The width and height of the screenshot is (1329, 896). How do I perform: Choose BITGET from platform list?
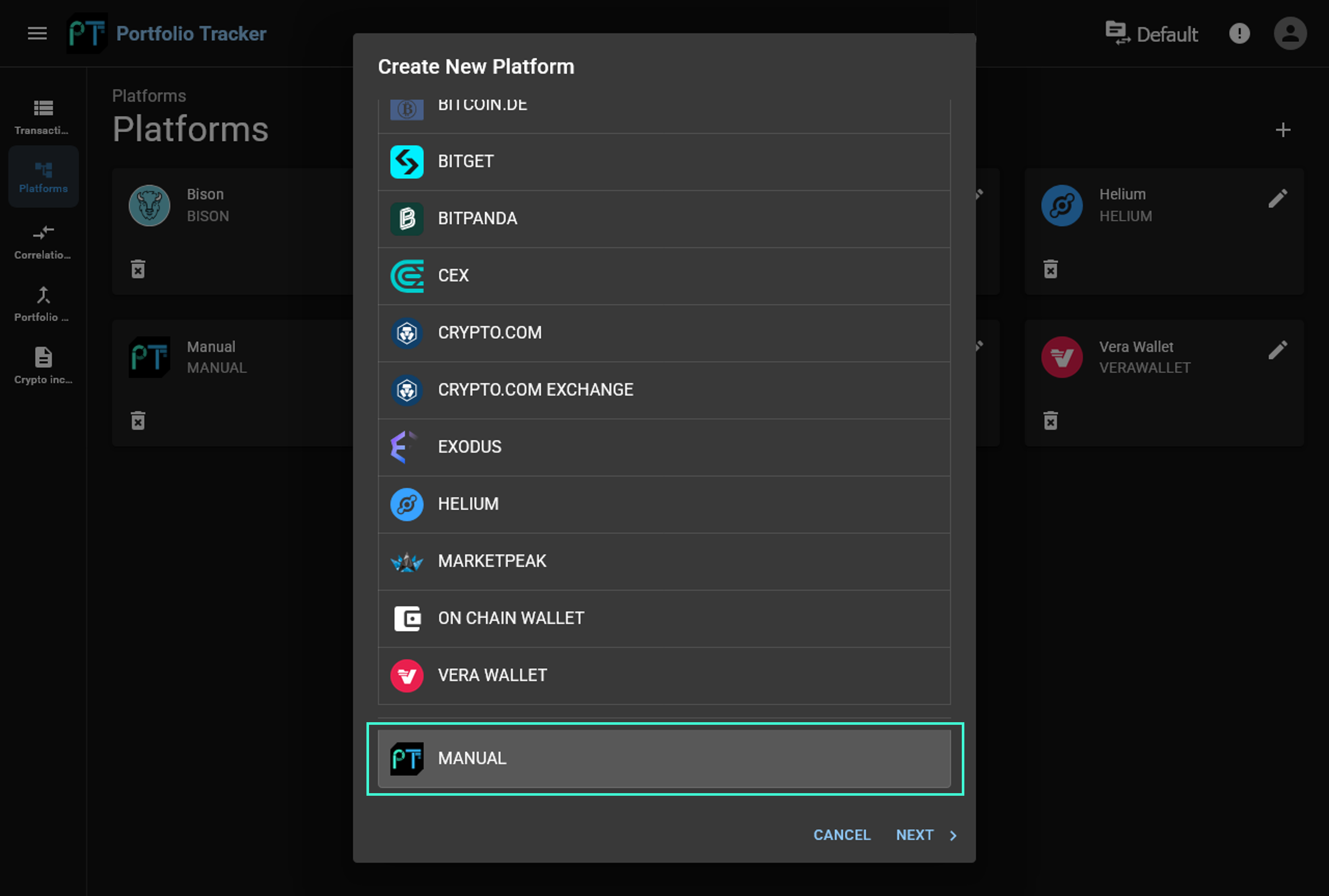pos(664,162)
